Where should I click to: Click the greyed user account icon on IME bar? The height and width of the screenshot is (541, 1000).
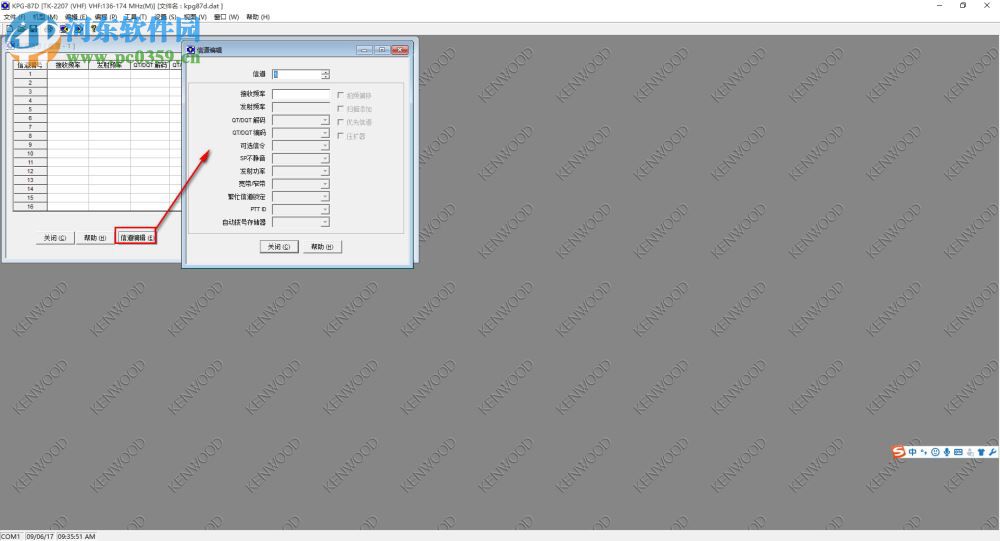tap(970, 452)
